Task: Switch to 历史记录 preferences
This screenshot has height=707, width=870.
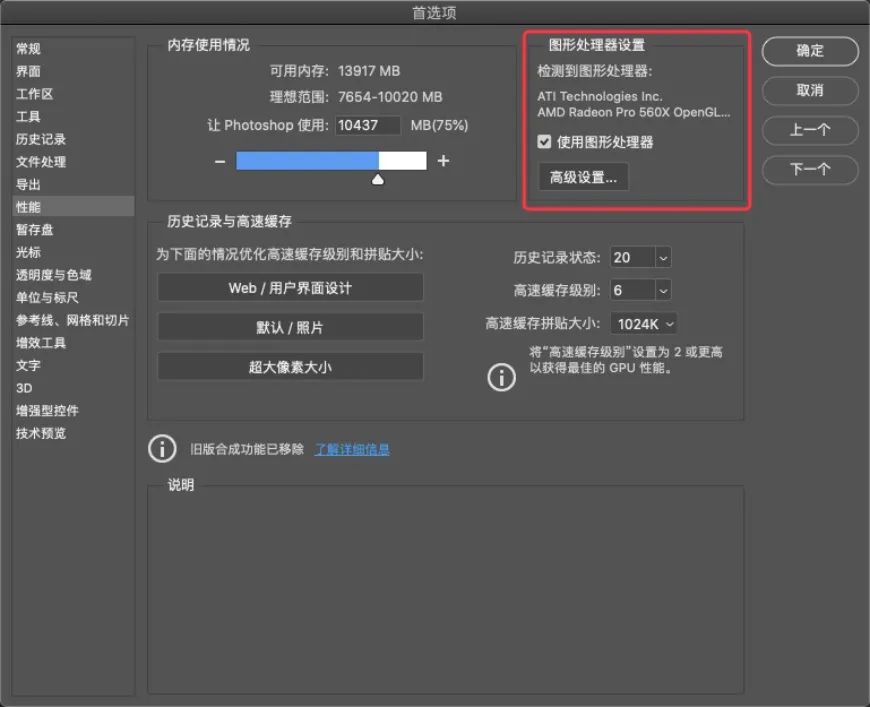Action: coord(73,139)
